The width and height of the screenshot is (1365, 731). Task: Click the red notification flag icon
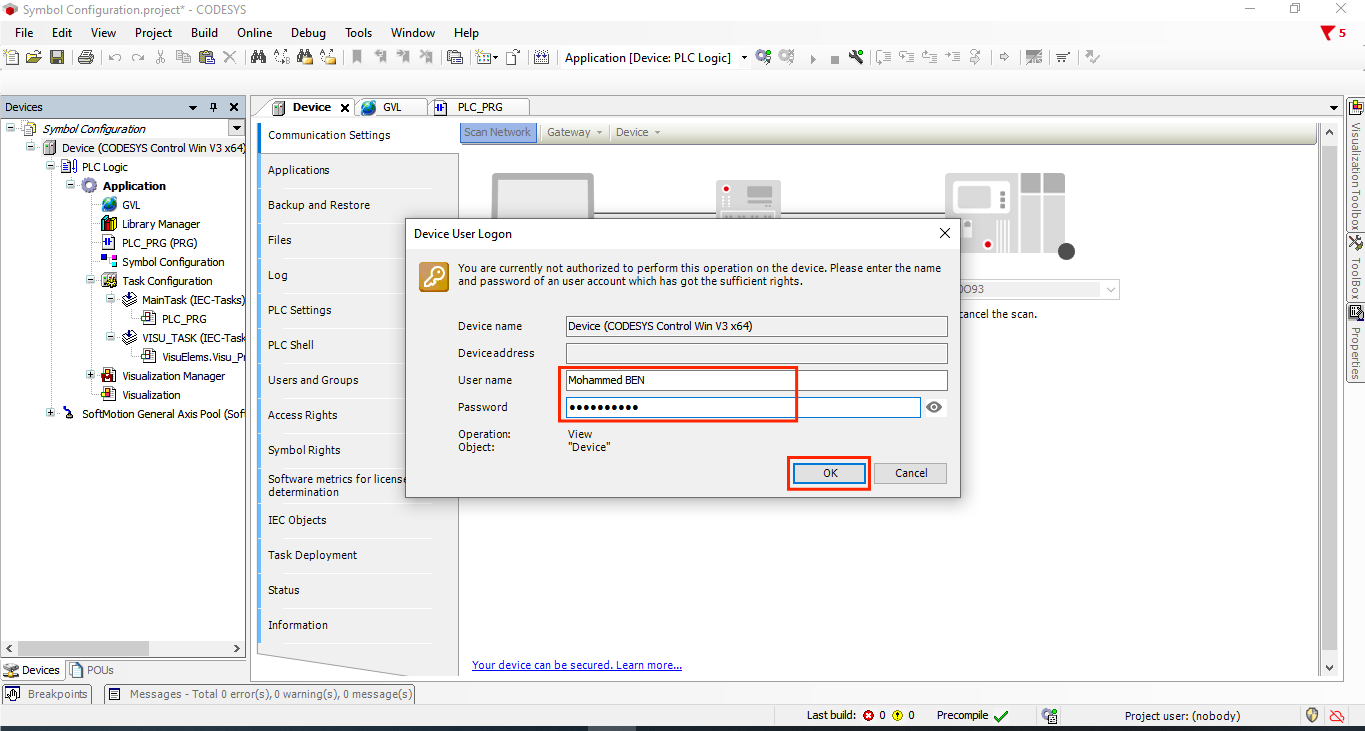coord(1327,33)
